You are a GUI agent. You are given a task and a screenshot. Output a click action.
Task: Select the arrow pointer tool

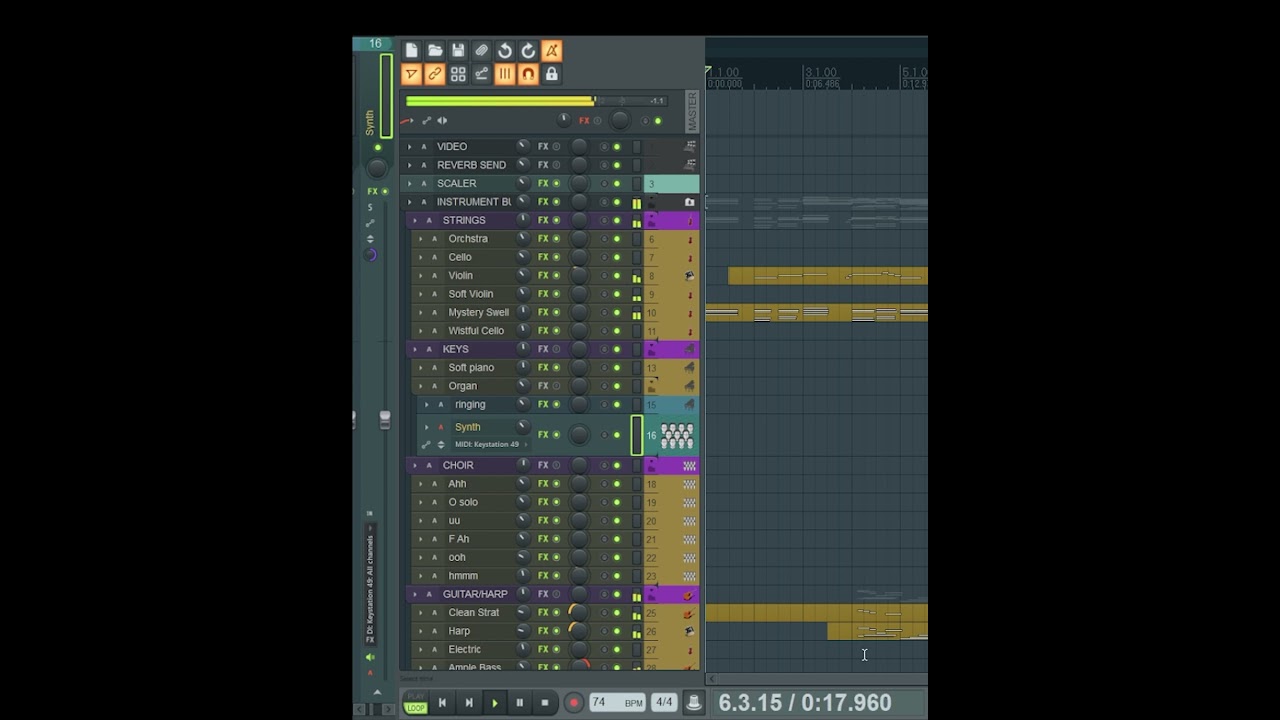click(411, 74)
